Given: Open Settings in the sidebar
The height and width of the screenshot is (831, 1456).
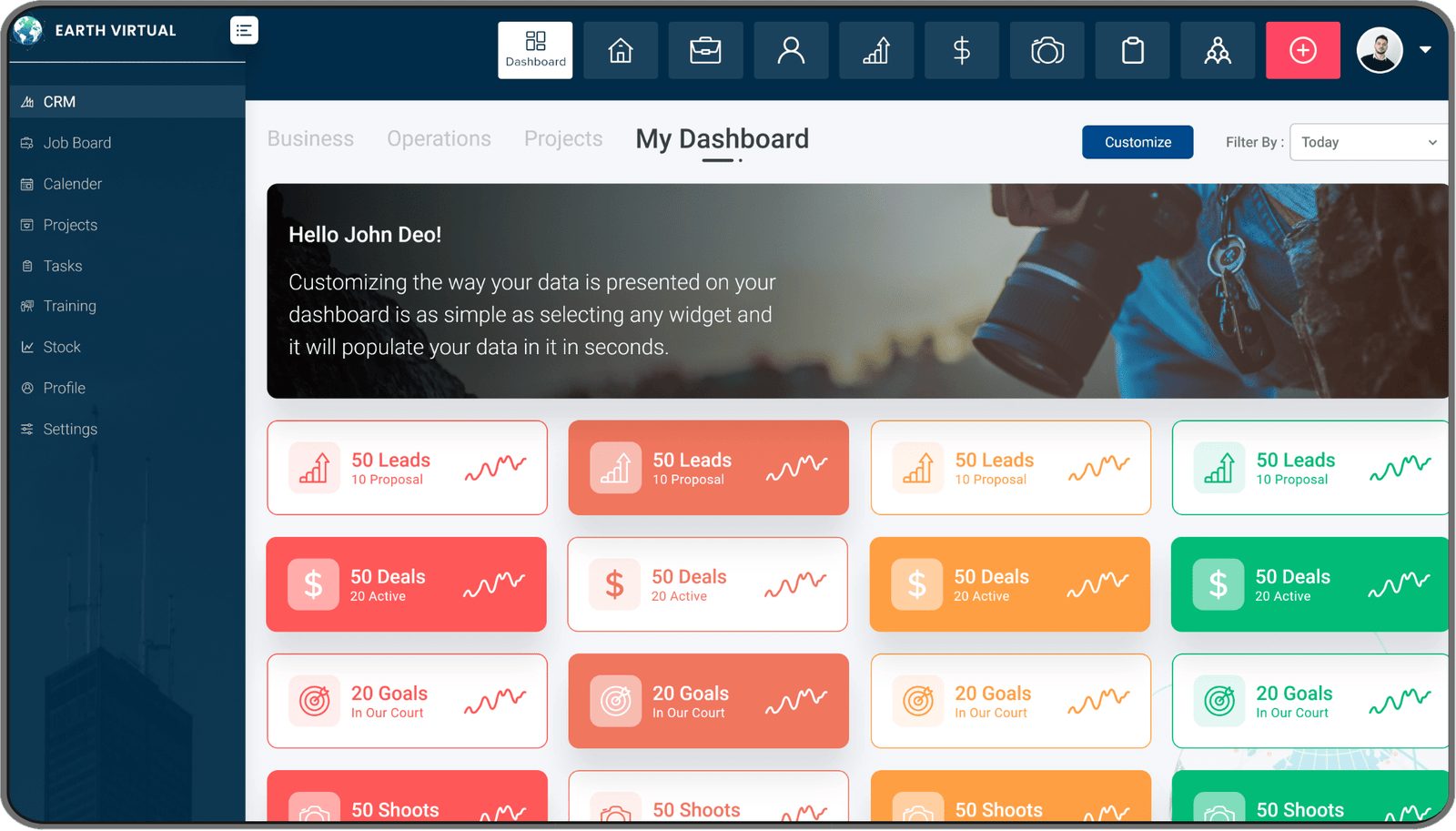Looking at the screenshot, I should point(70,429).
